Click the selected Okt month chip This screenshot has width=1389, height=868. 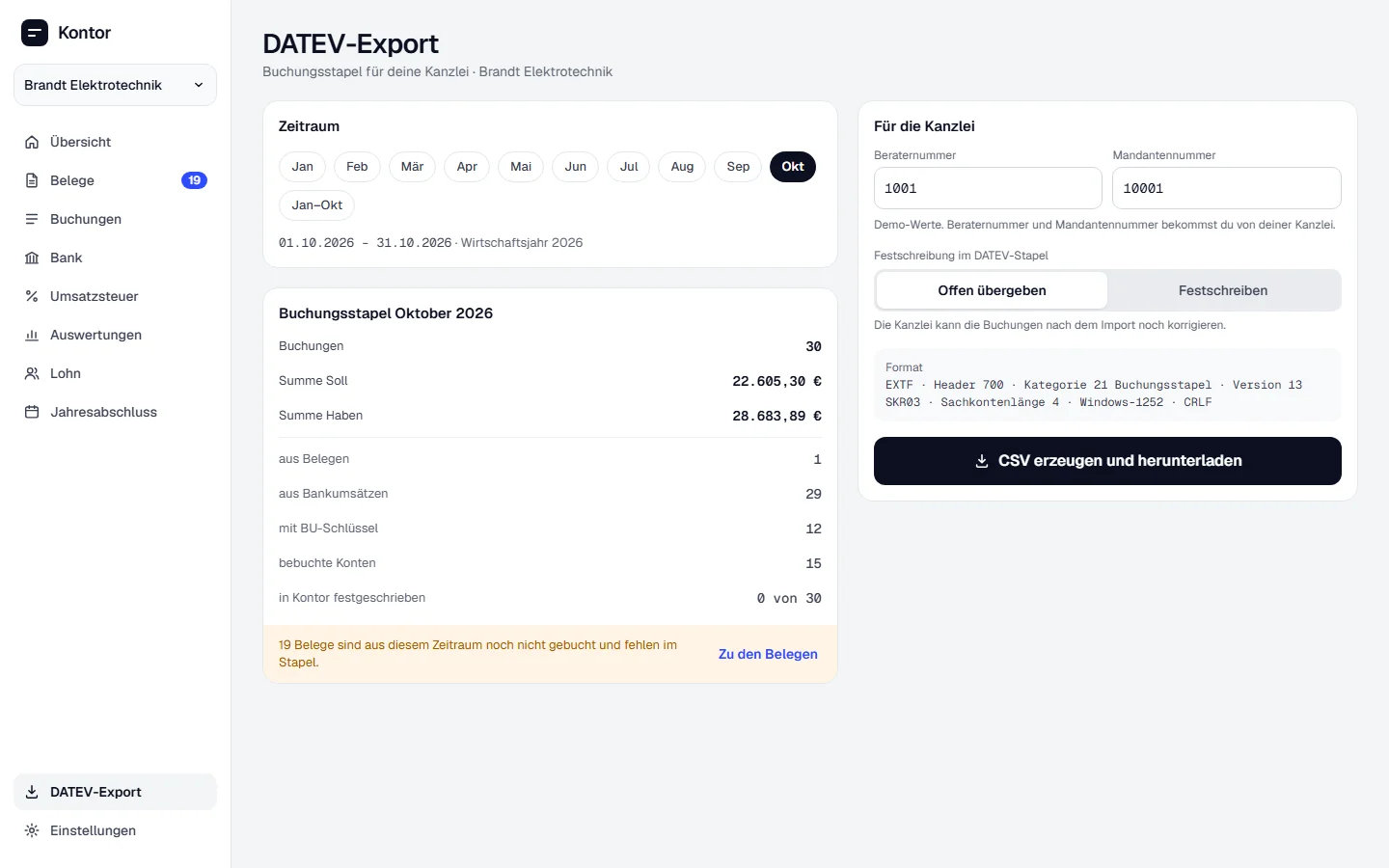[793, 167]
